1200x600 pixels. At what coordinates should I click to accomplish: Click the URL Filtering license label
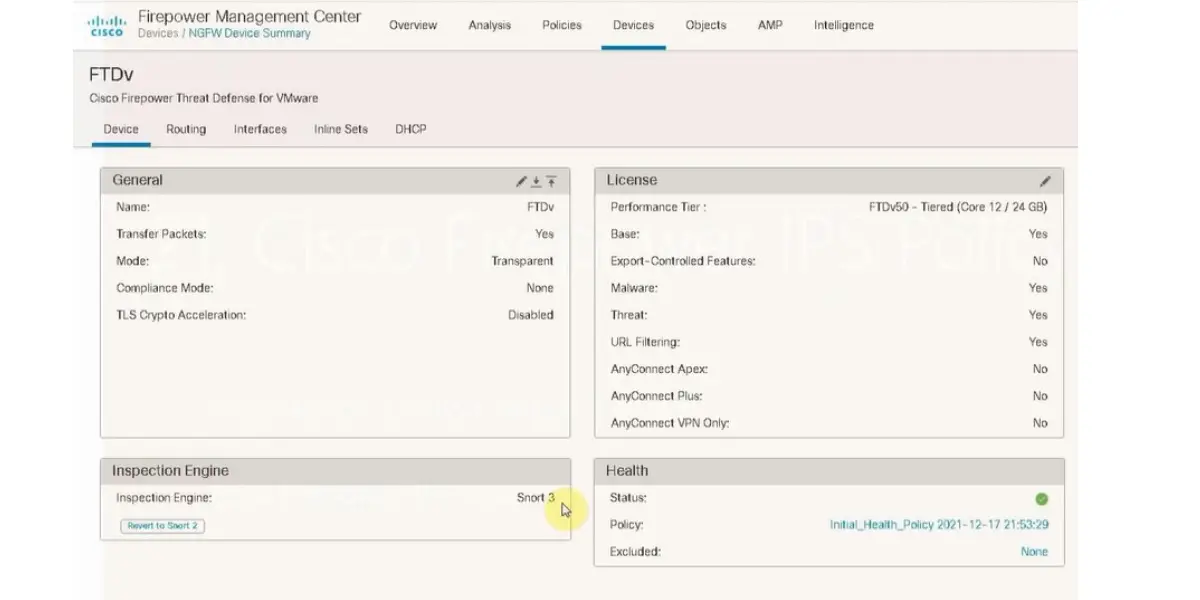tap(645, 342)
